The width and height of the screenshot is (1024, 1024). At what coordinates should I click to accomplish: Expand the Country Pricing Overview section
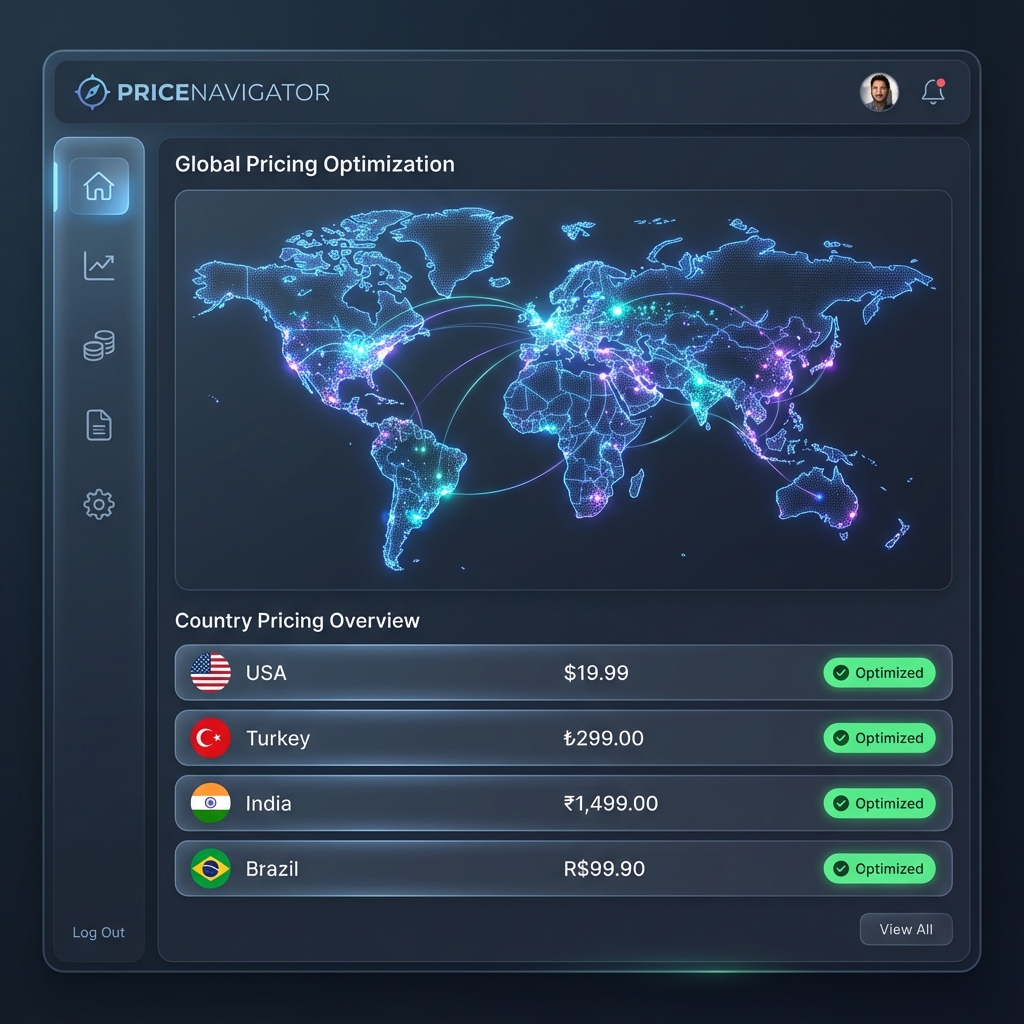pos(297,620)
